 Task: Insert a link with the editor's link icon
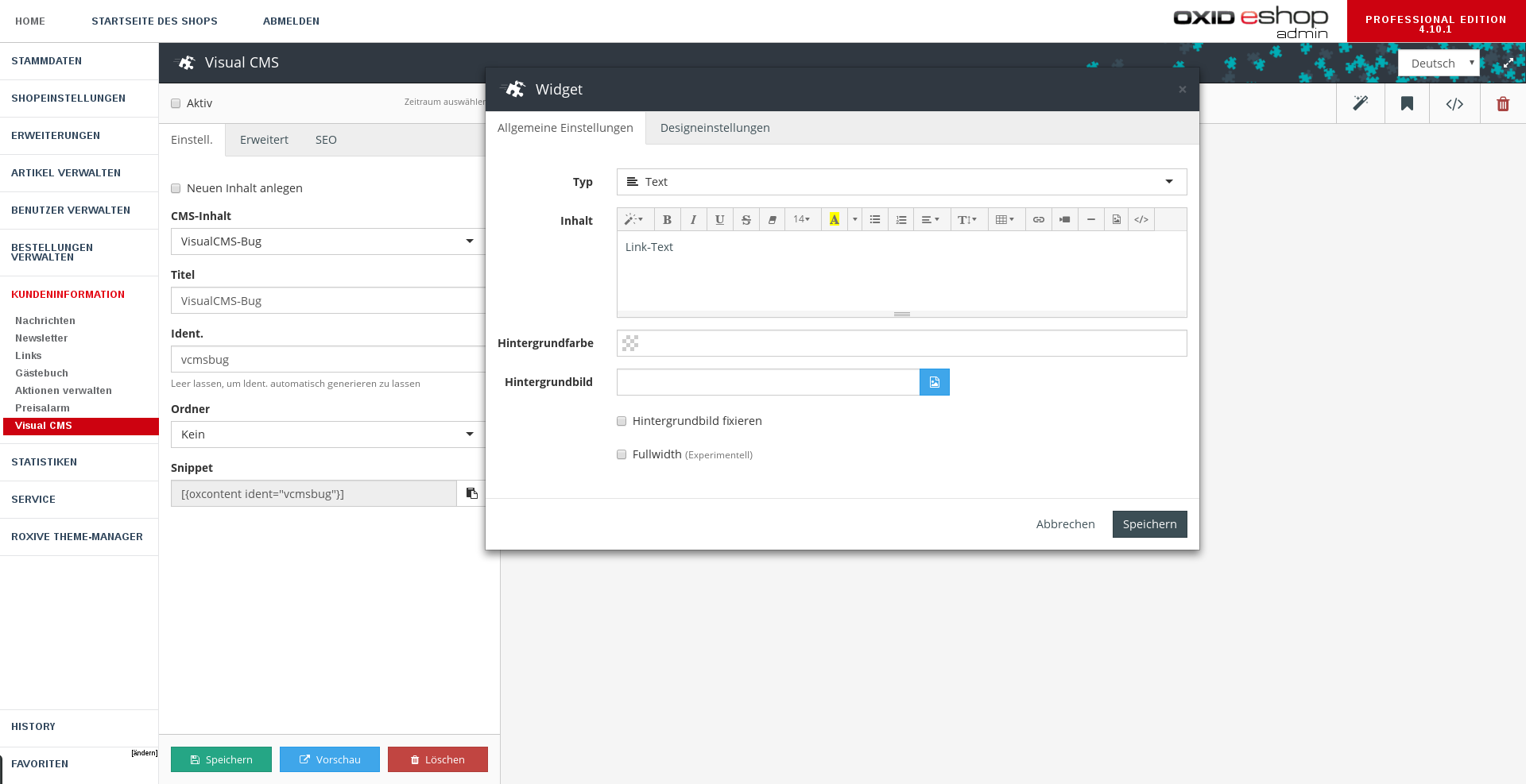click(x=1038, y=220)
